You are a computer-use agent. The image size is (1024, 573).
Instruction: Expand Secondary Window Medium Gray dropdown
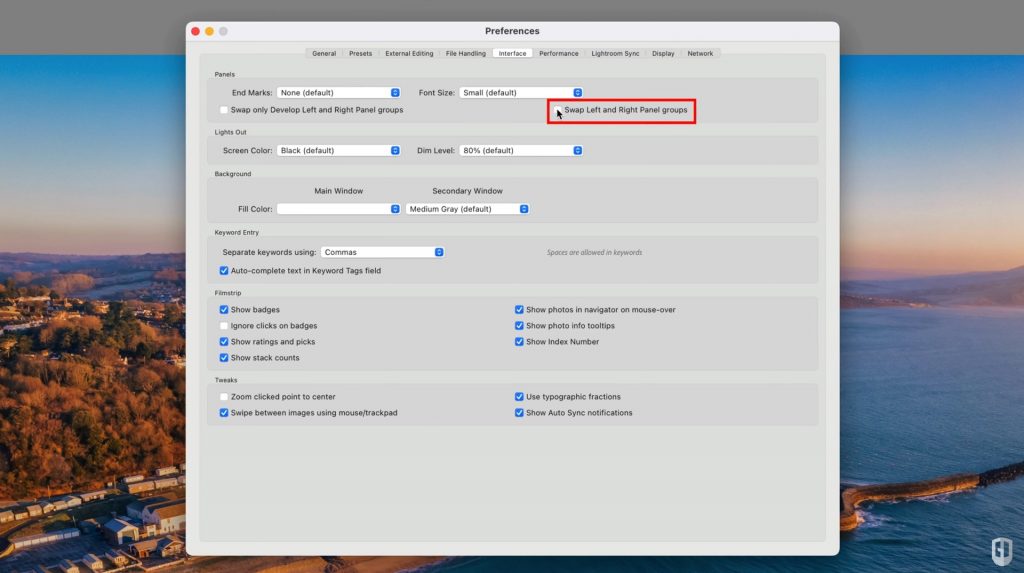point(468,209)
